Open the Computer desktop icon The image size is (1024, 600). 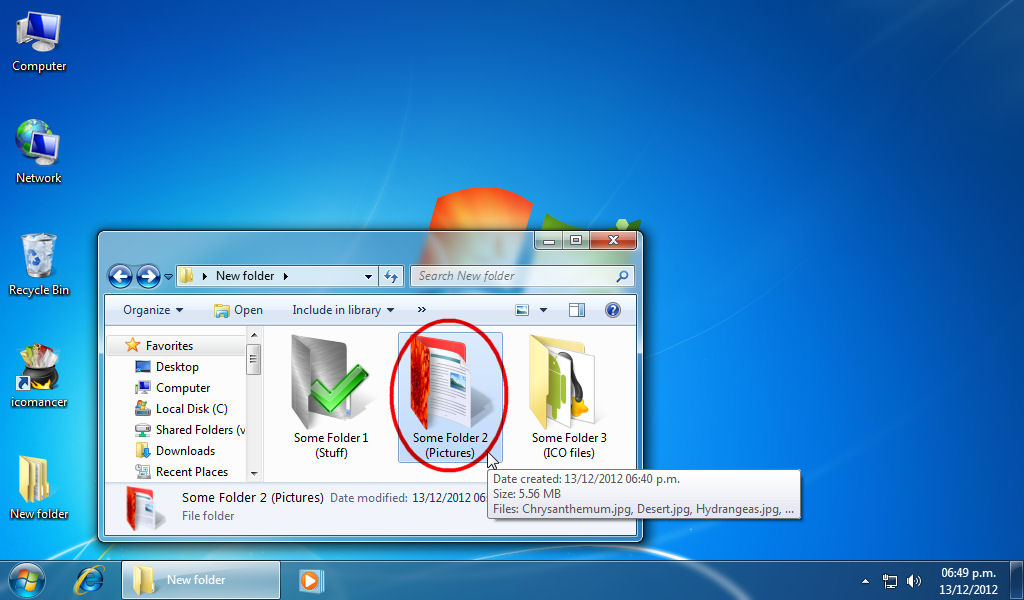[x=39, y=40]
